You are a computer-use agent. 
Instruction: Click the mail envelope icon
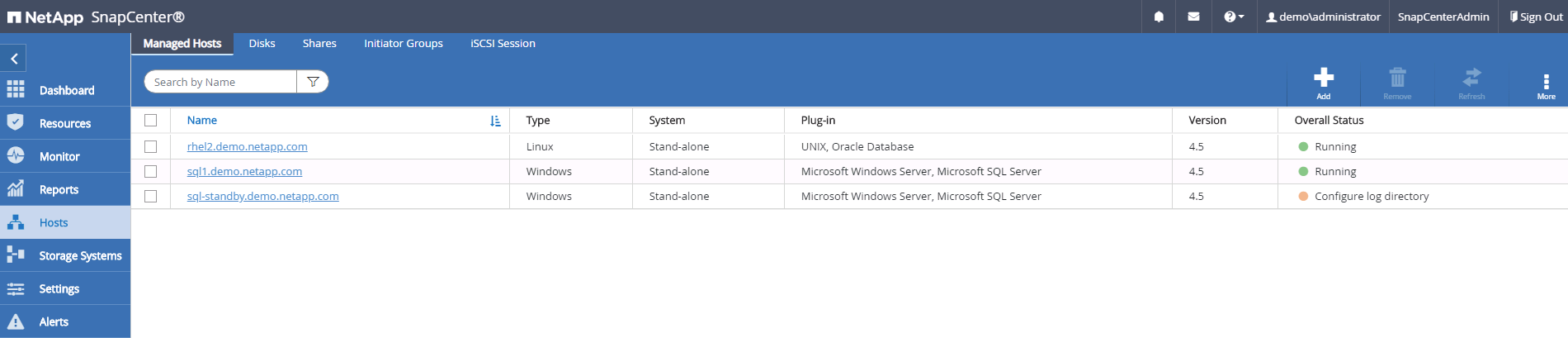(1193, 17)
